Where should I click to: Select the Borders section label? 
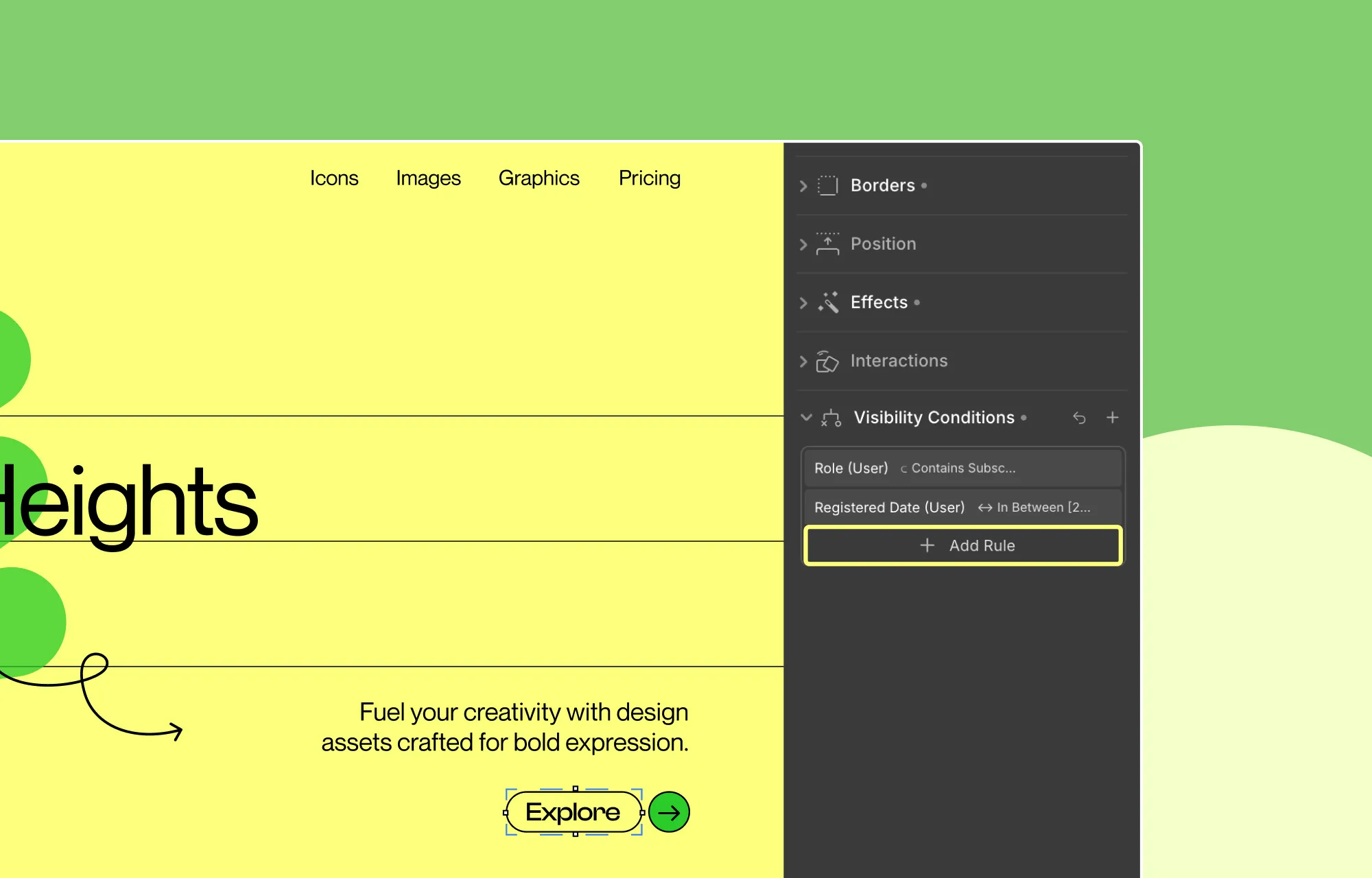point(883,186)
